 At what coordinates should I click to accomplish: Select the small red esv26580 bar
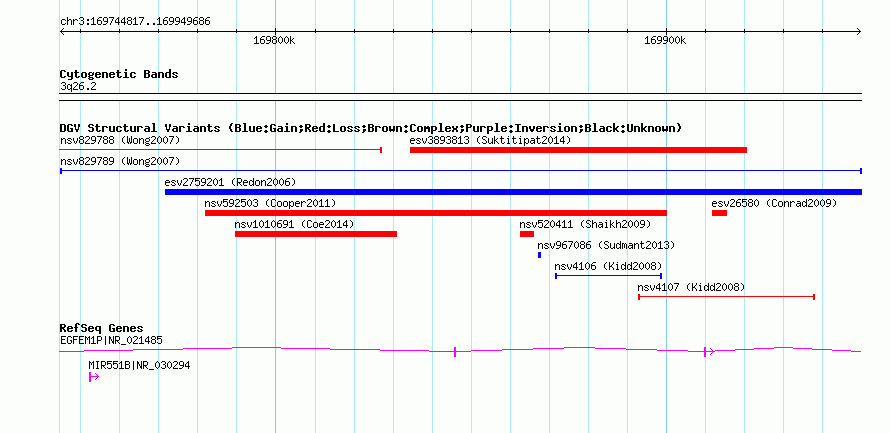click(x=719, y=213)
